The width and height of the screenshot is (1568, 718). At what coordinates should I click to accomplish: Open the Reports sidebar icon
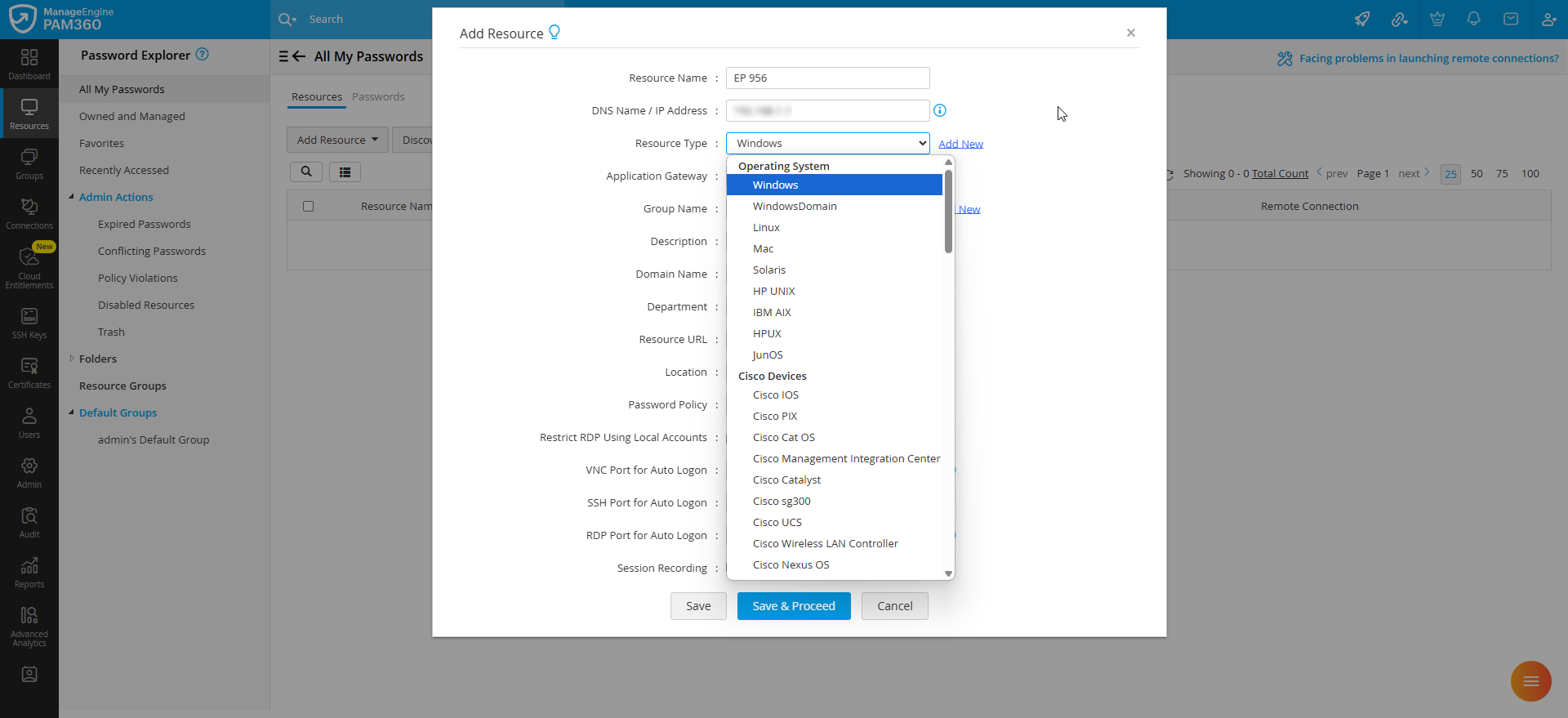tap(29, 572)
